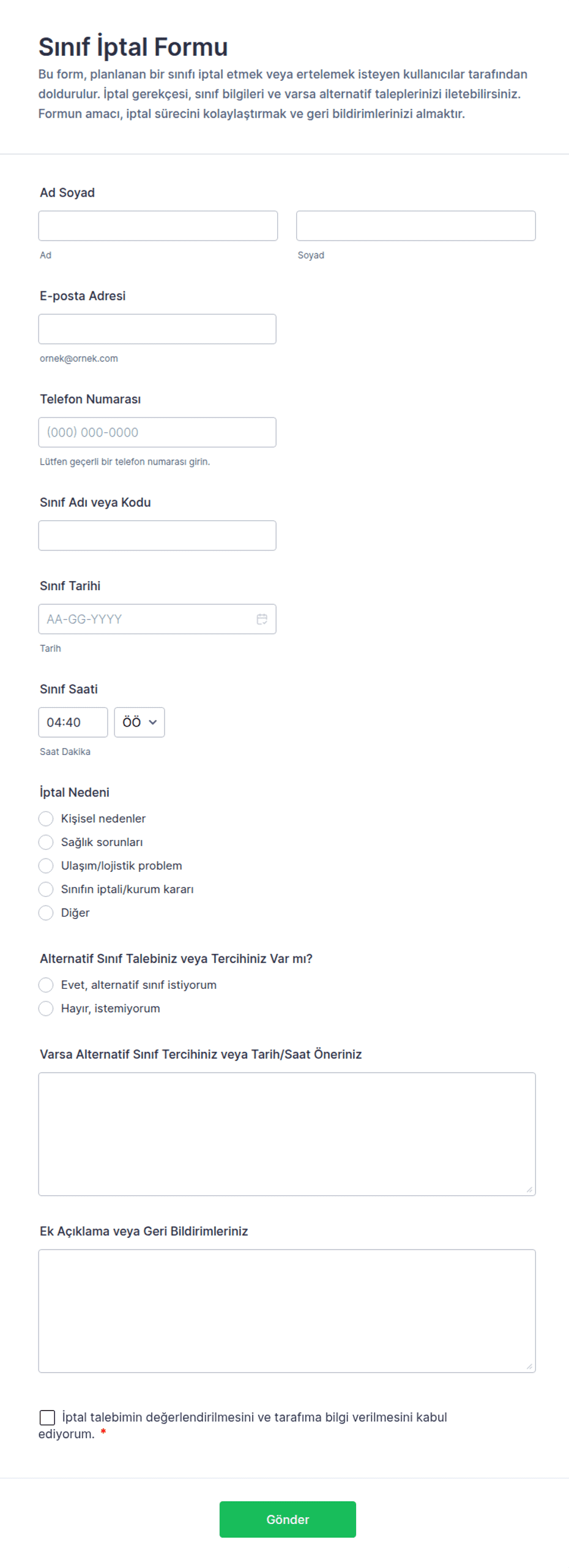Check the cancellation consent checkbox
The height and width of the screenshot is (1568, 569).
point(47,1417)
